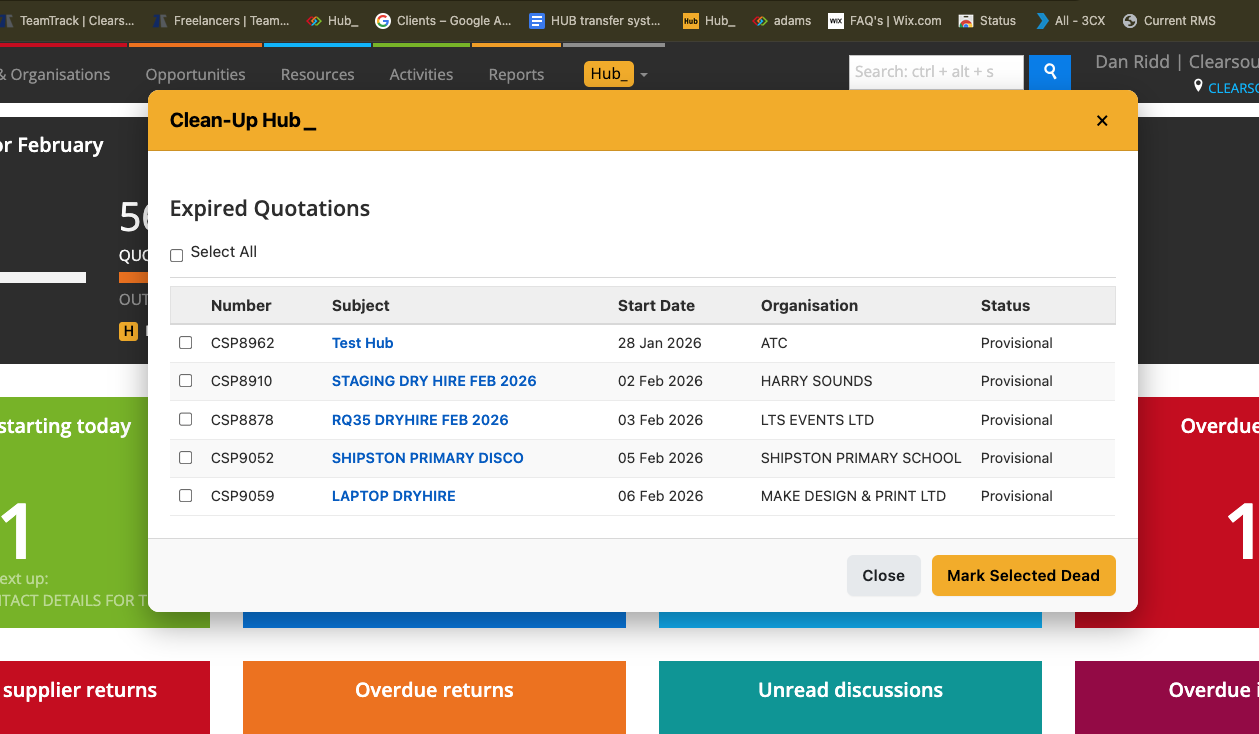
Task: Tick the checkbox for CSP8962
Action: [185, 342]
